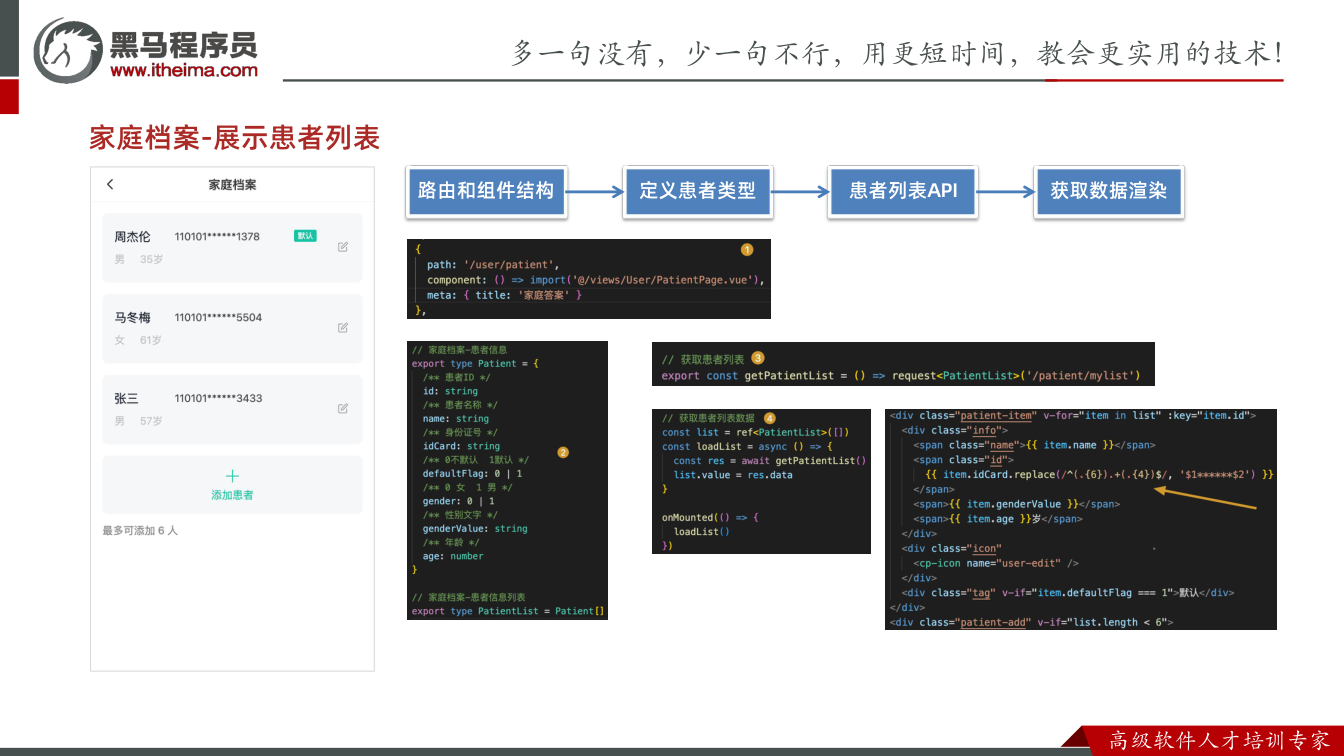Go back using the 家庭档案 header arrow
The image size is (1344, 756).
110,184
